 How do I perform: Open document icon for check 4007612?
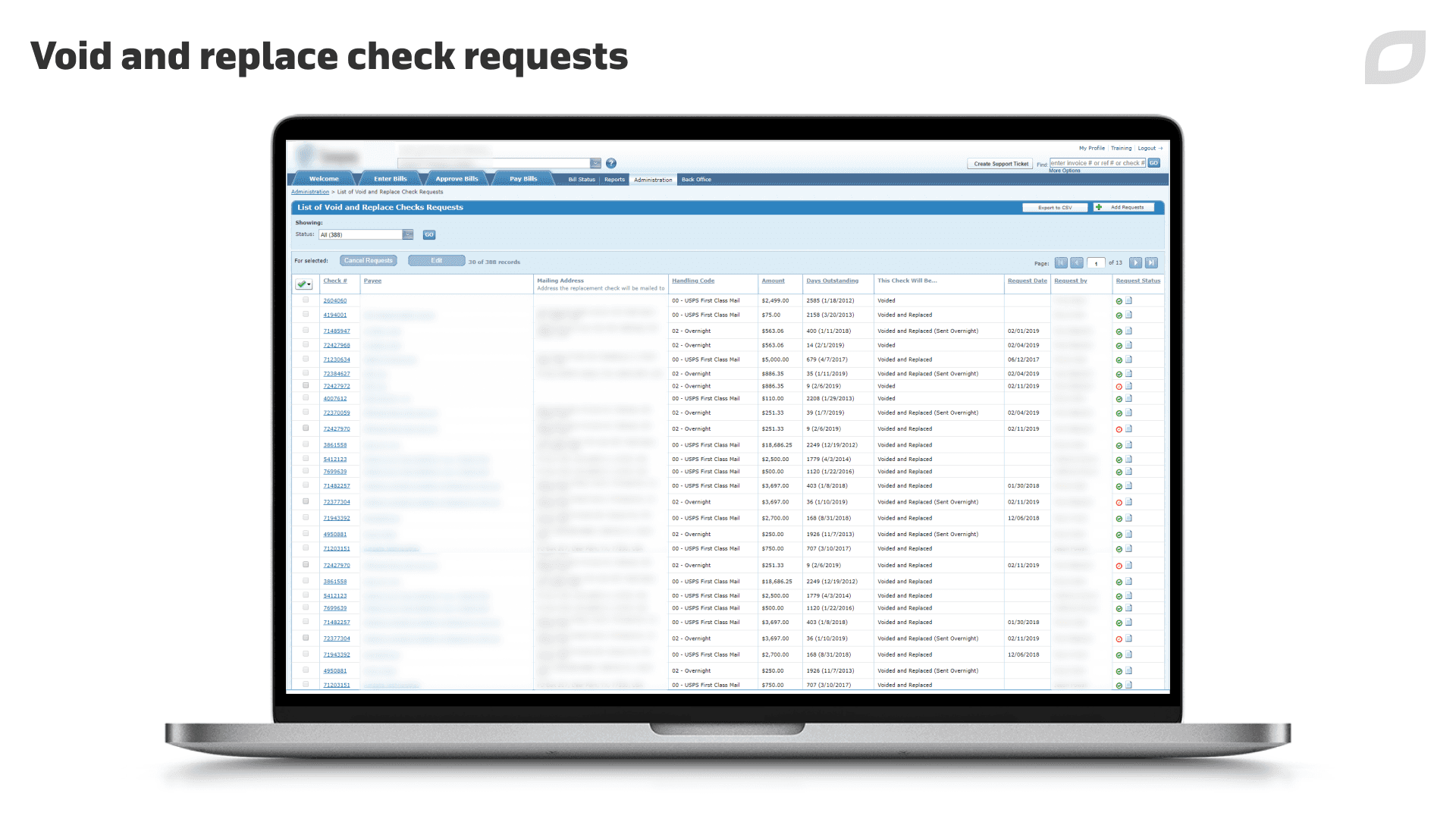1128,398
